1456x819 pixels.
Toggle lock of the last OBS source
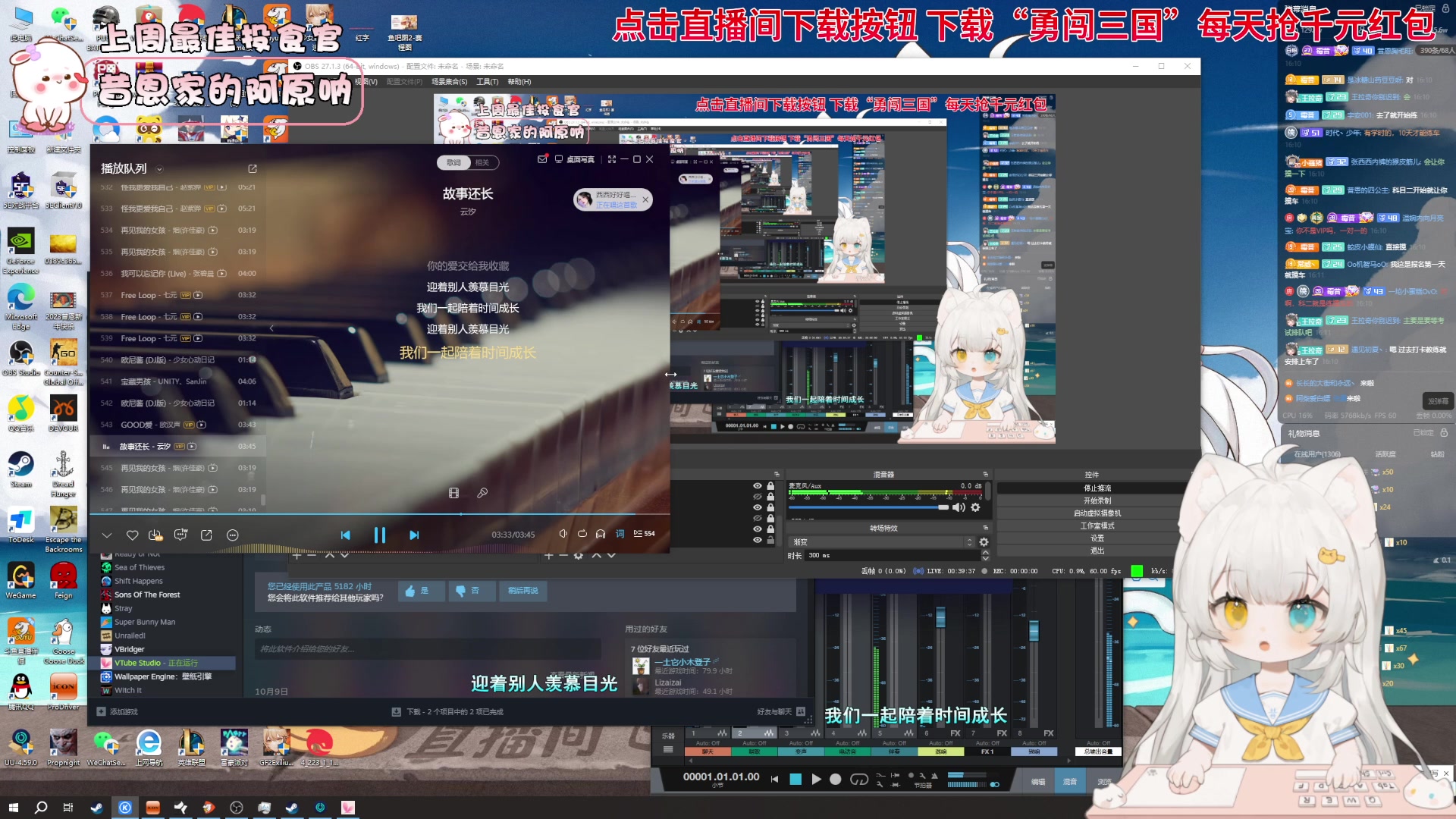(770, 541)
